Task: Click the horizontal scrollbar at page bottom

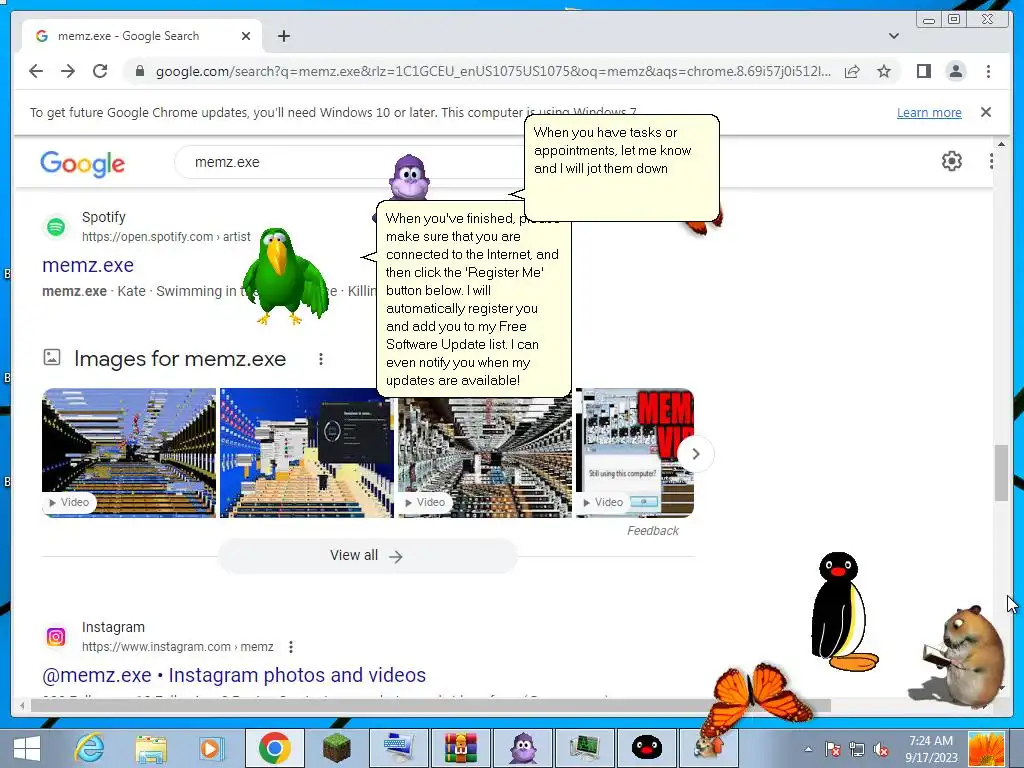Action: coord(431,705)
